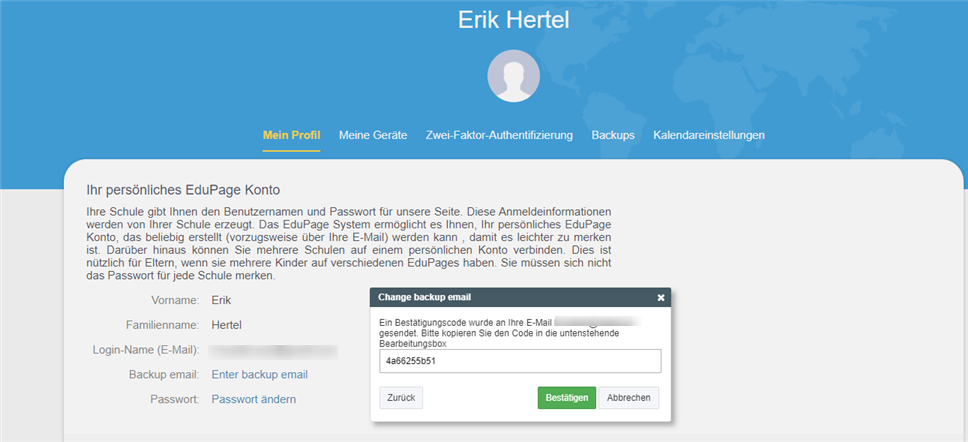Click the profile avatar picture

coord(514,76)
